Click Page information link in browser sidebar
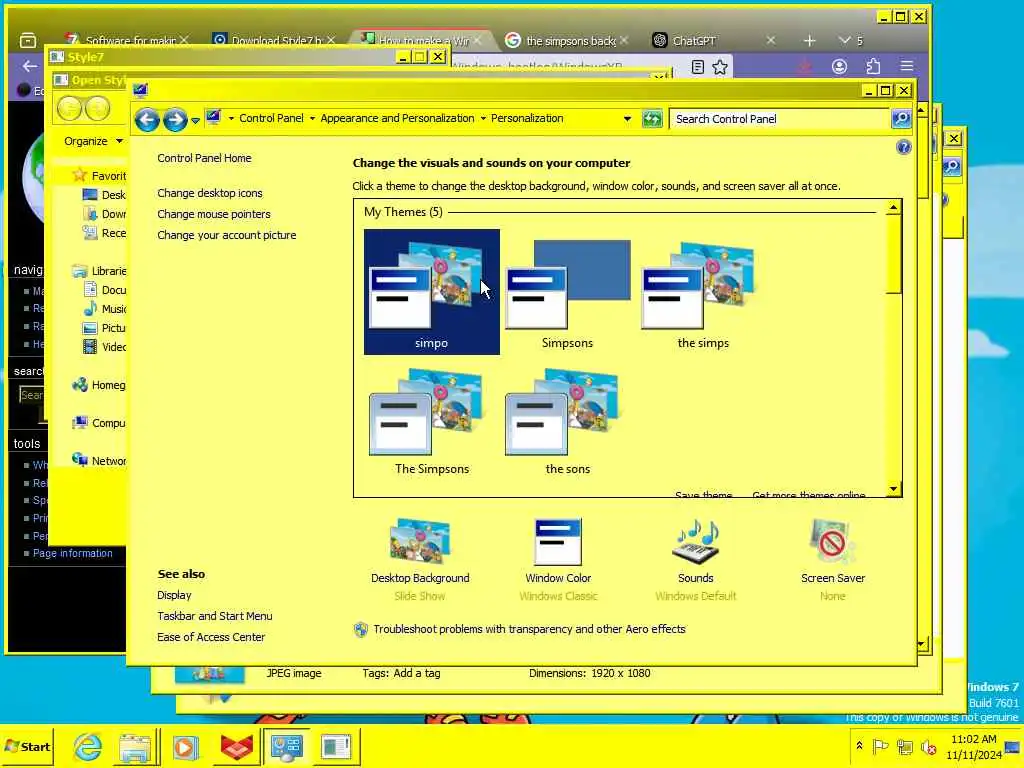Image resolution: width=1024 pixels, height=768 pixels. [72, 553]
